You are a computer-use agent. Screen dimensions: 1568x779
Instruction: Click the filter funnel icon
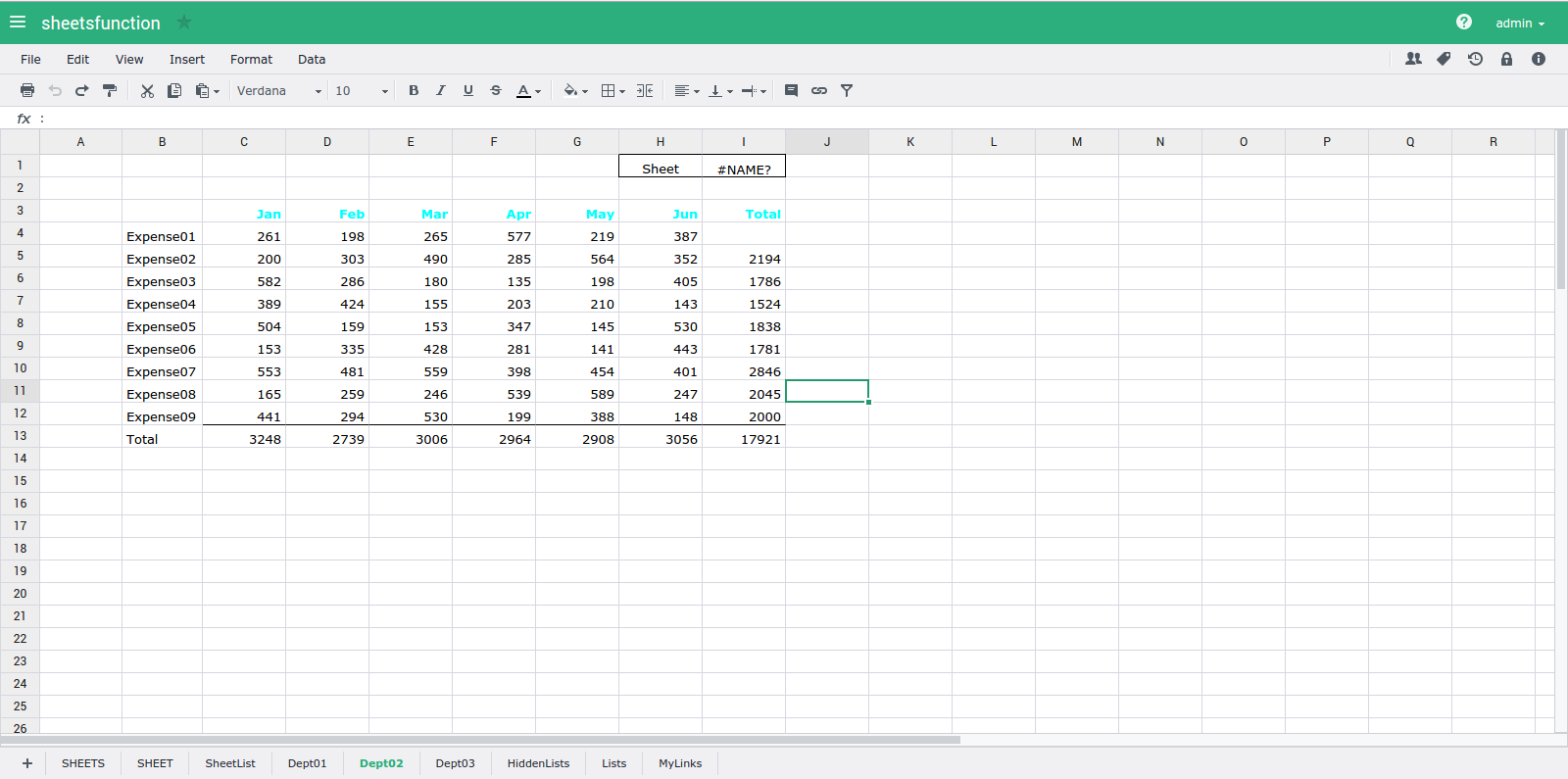click(x=847, y=90)
